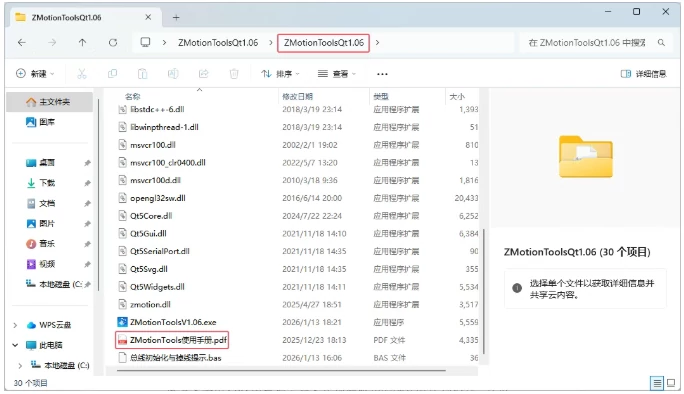Open a new tab with plus button
The width and height of the screenshot is (684, 394).
(x=176, y=17)
